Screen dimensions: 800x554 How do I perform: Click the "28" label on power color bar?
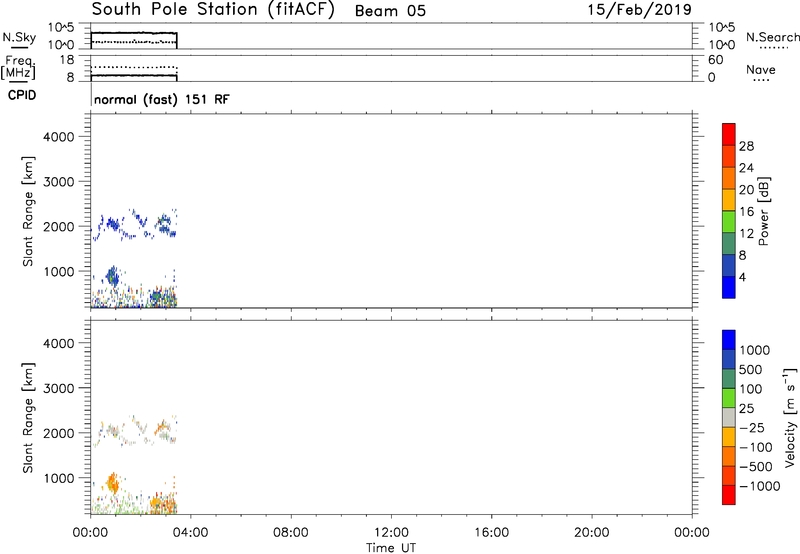tap(746, 146)
